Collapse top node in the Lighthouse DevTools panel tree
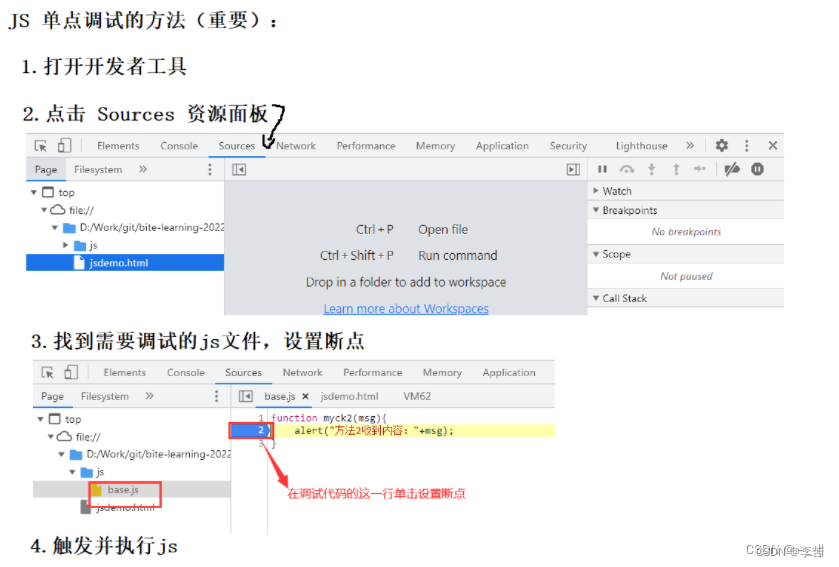Viewport: 839px width, 567px height. pos(34,192)
